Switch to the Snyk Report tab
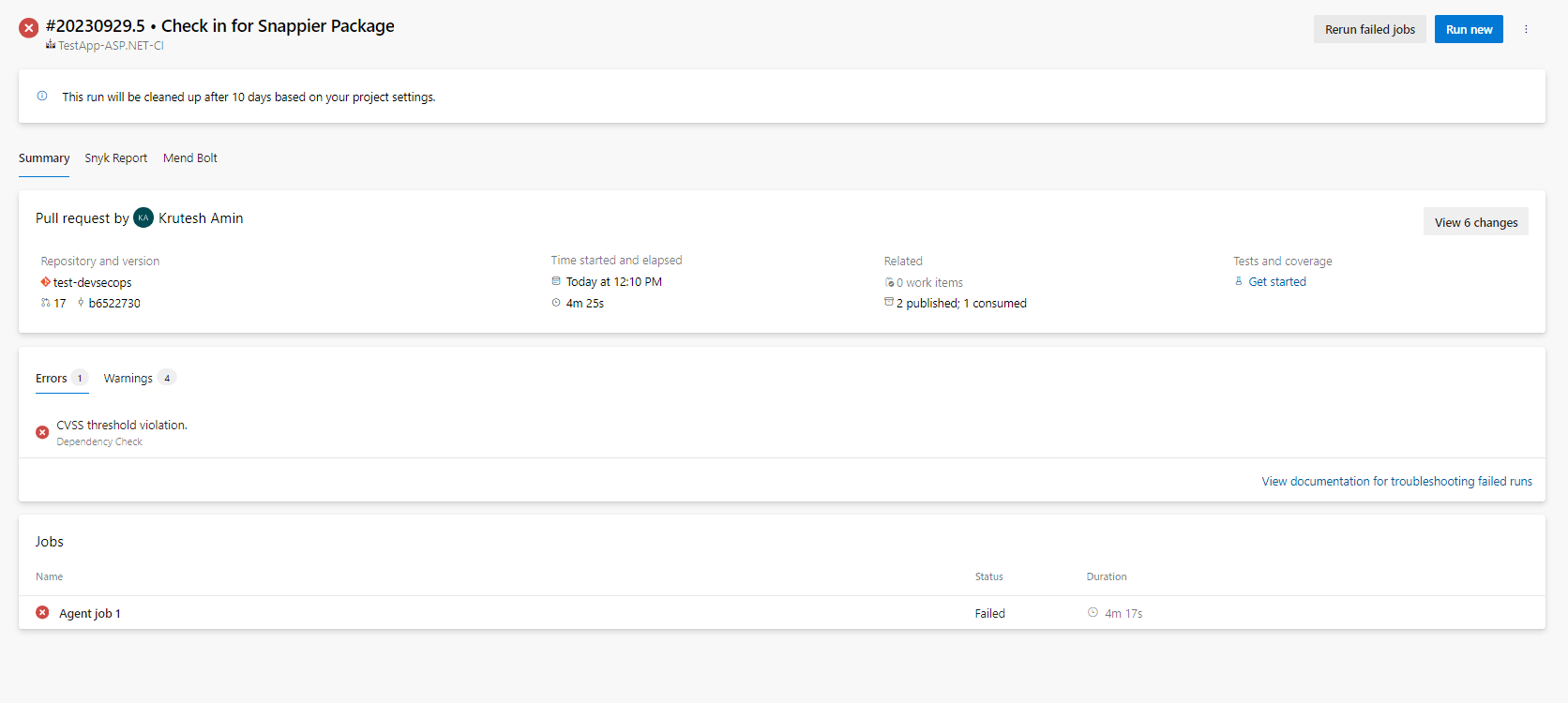The image size is (1568, 703). coord(115,158)
